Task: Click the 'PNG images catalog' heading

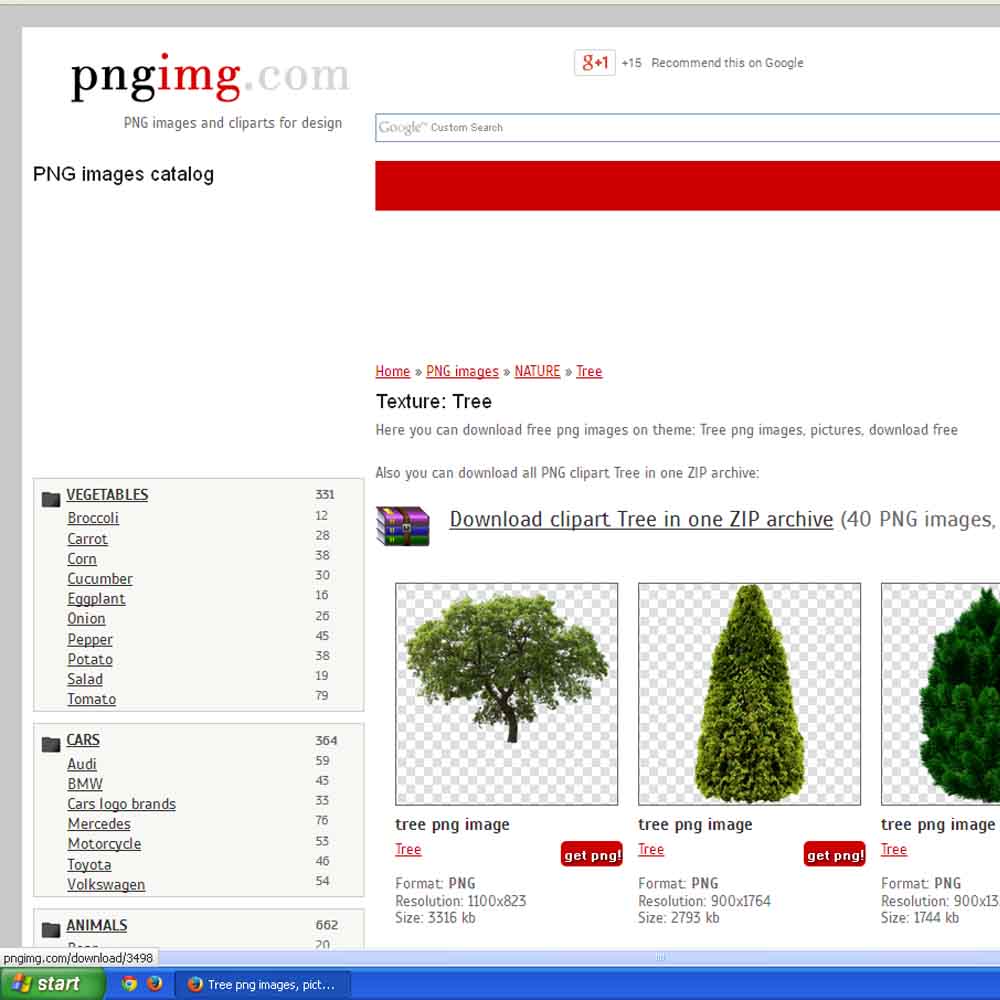Action: coord(123,174)
